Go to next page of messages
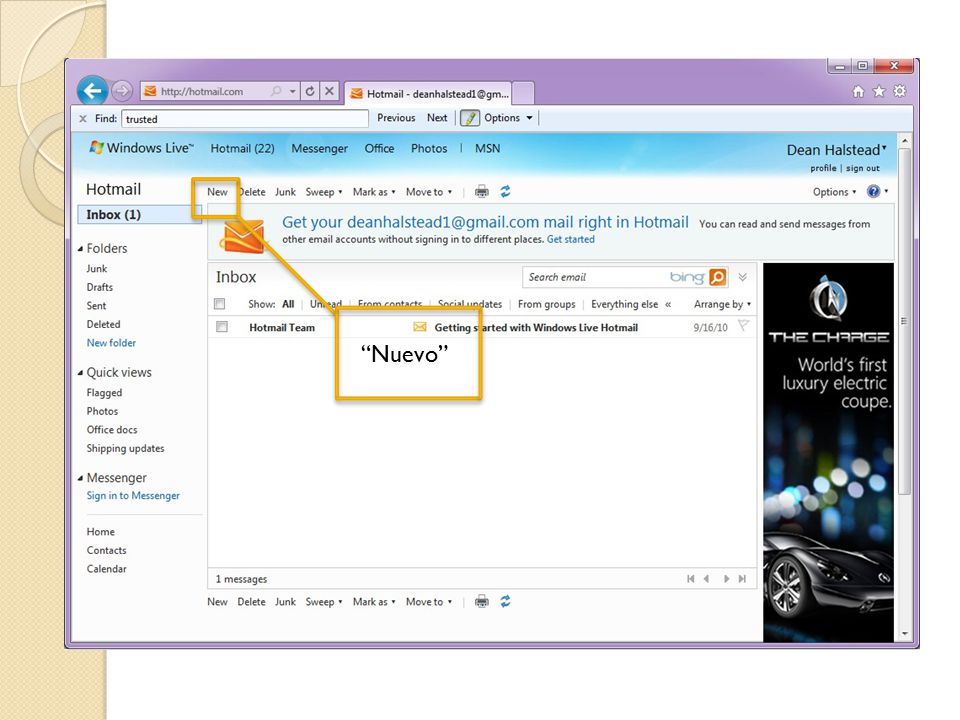This screenshot has width=960, height=720. pyautogui.click(x=726, y=579)
